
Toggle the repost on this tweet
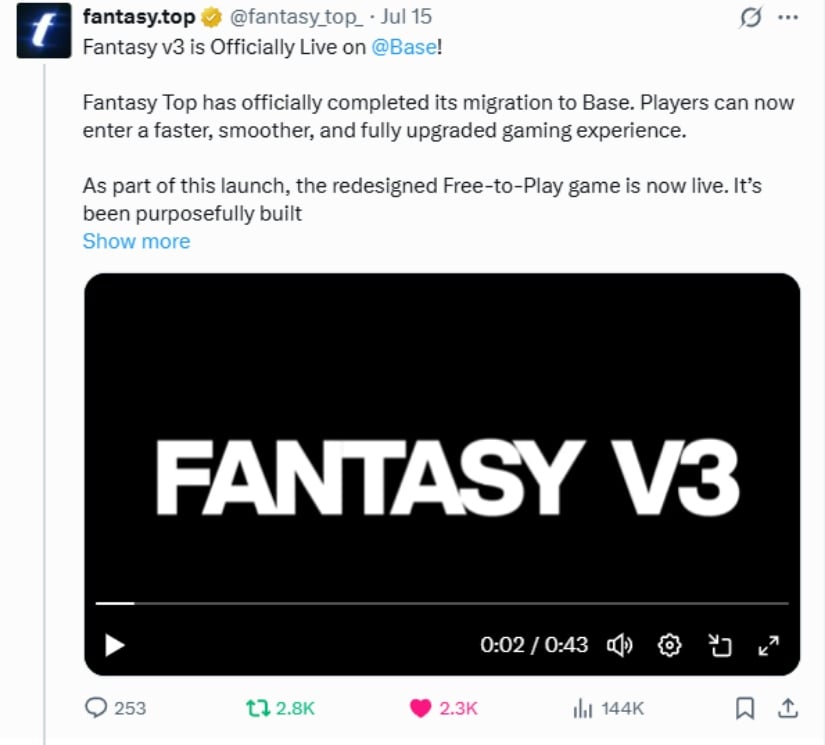258,708
